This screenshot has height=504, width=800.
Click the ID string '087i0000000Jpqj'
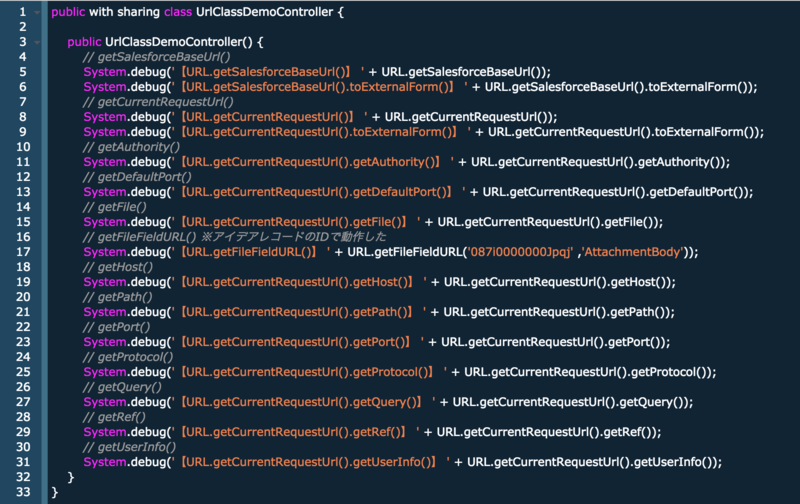point(520,252)
